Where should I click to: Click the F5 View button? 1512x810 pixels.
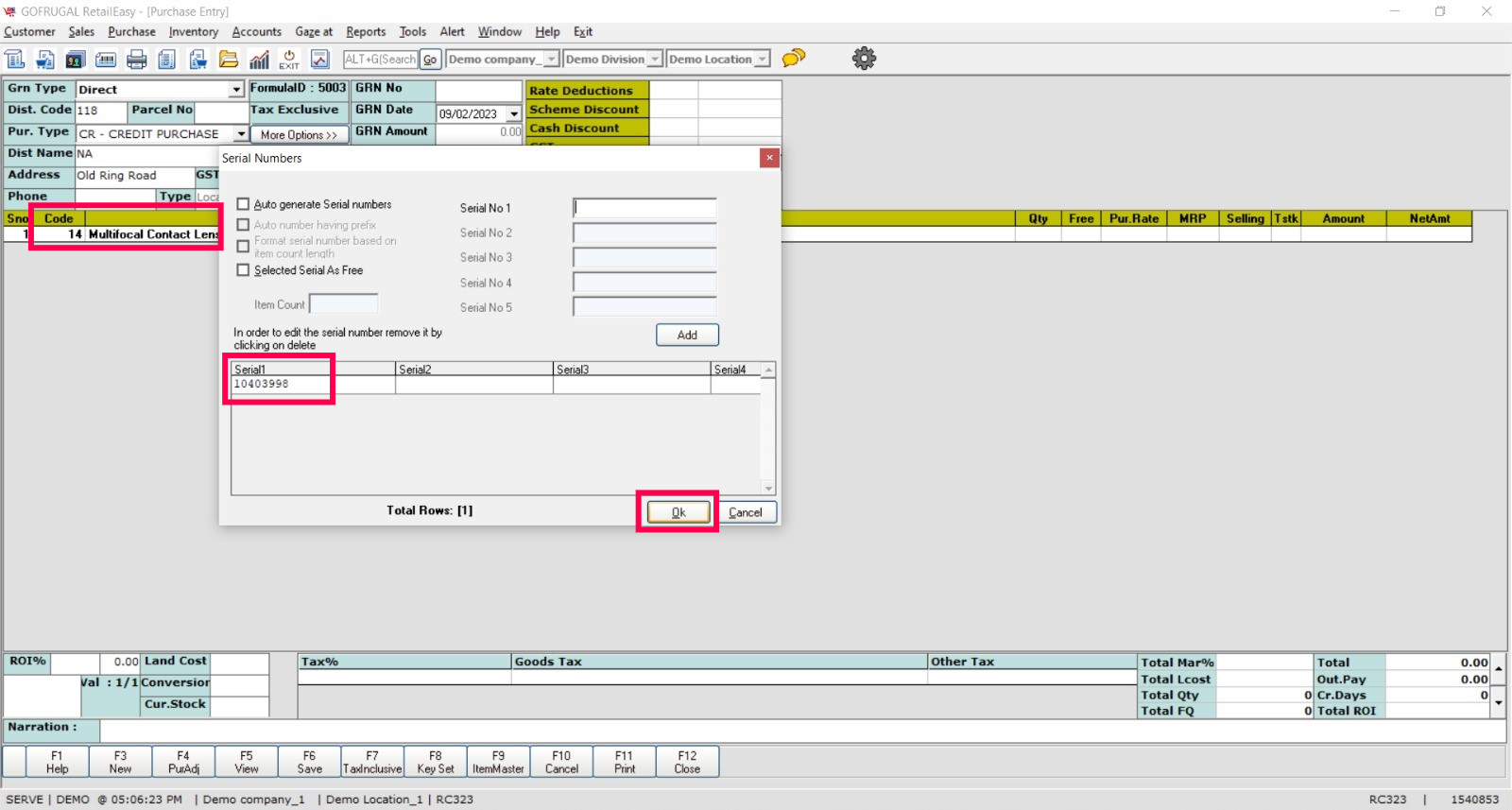247,762
